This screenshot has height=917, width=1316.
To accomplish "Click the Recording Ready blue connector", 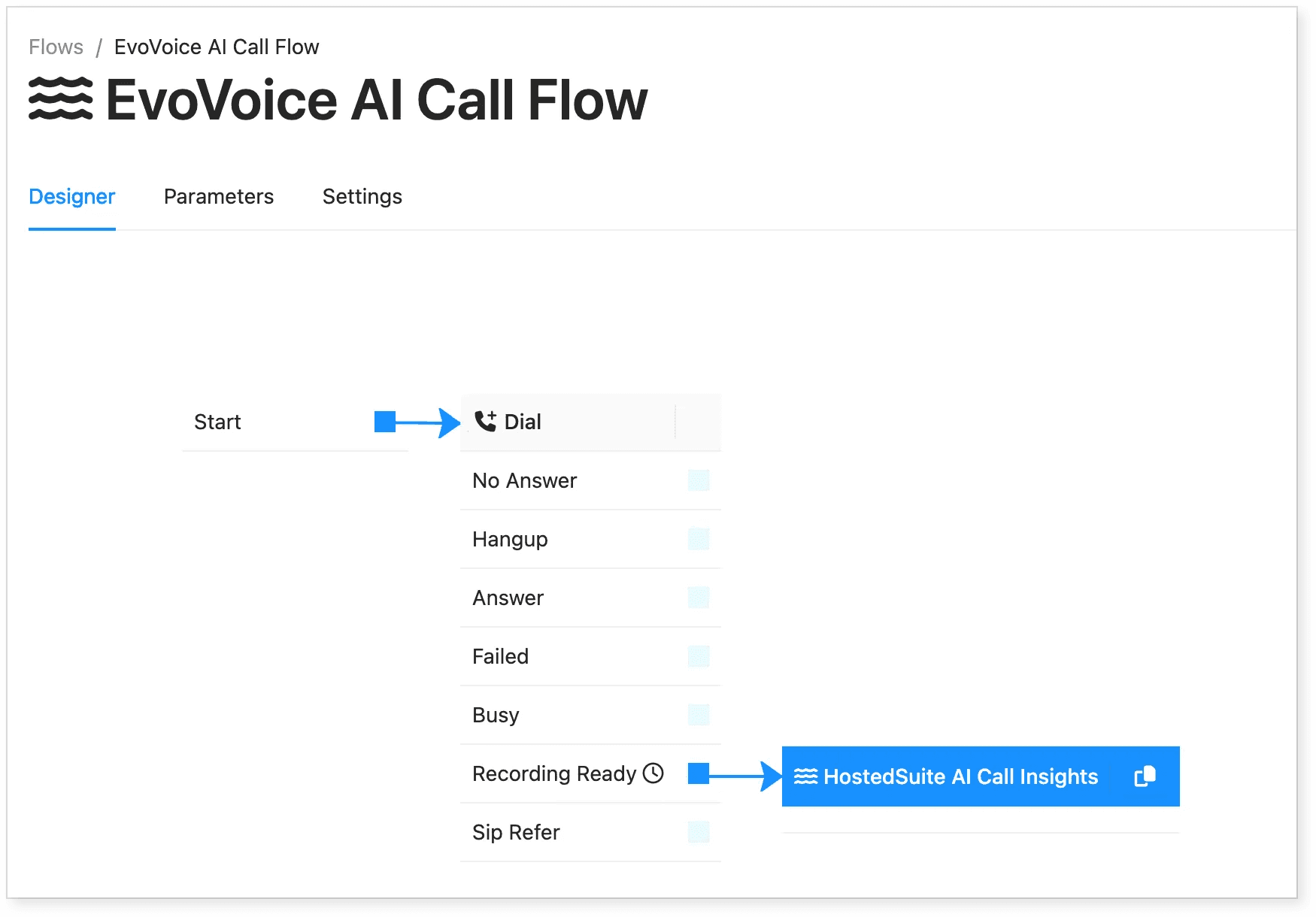I will pos(699,773).
